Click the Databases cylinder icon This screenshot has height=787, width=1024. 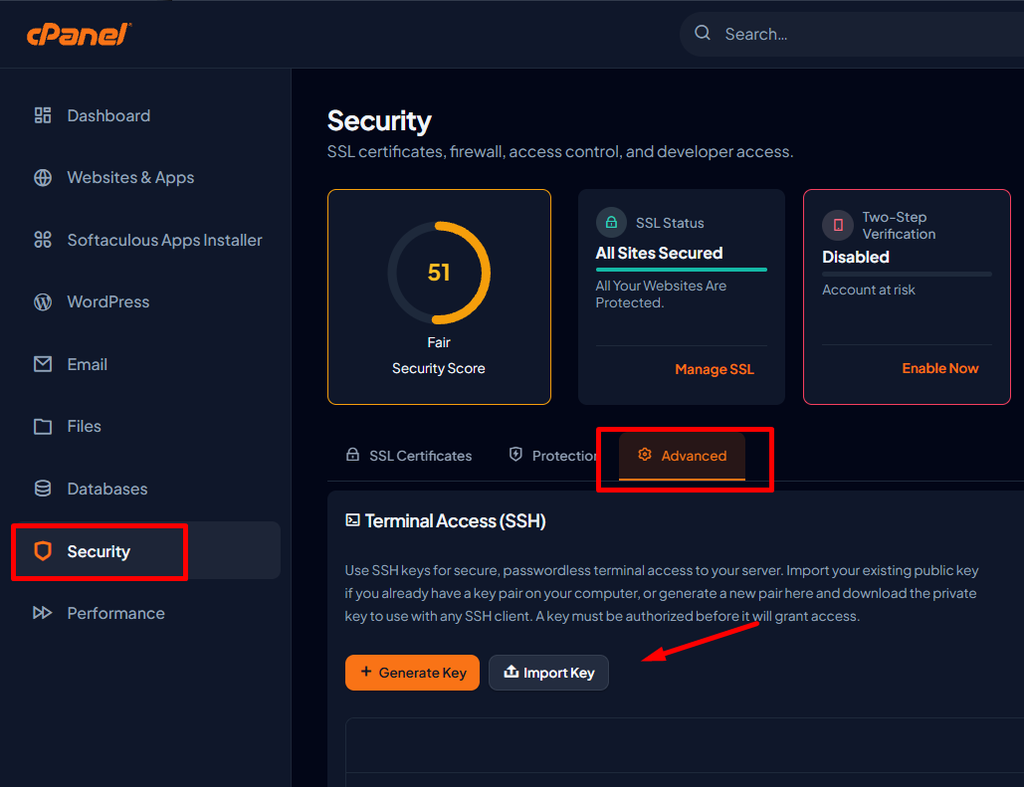click(x=42, y=489)
